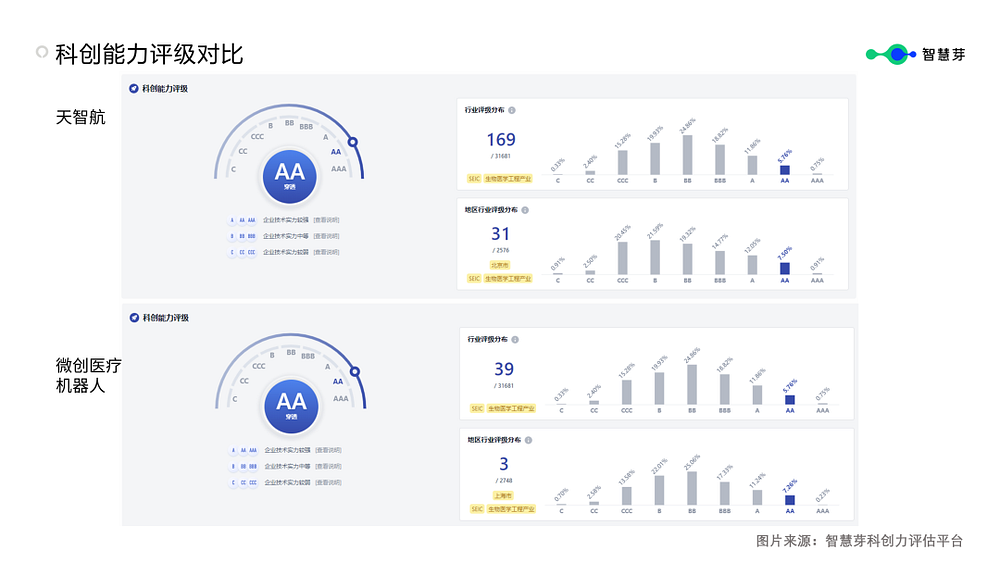The height and width of the screenshot is (563, 1000).
Task: Click info icon beside 行业评级分布 in 微创医疗机器人 panel
Action: point(515,340)
